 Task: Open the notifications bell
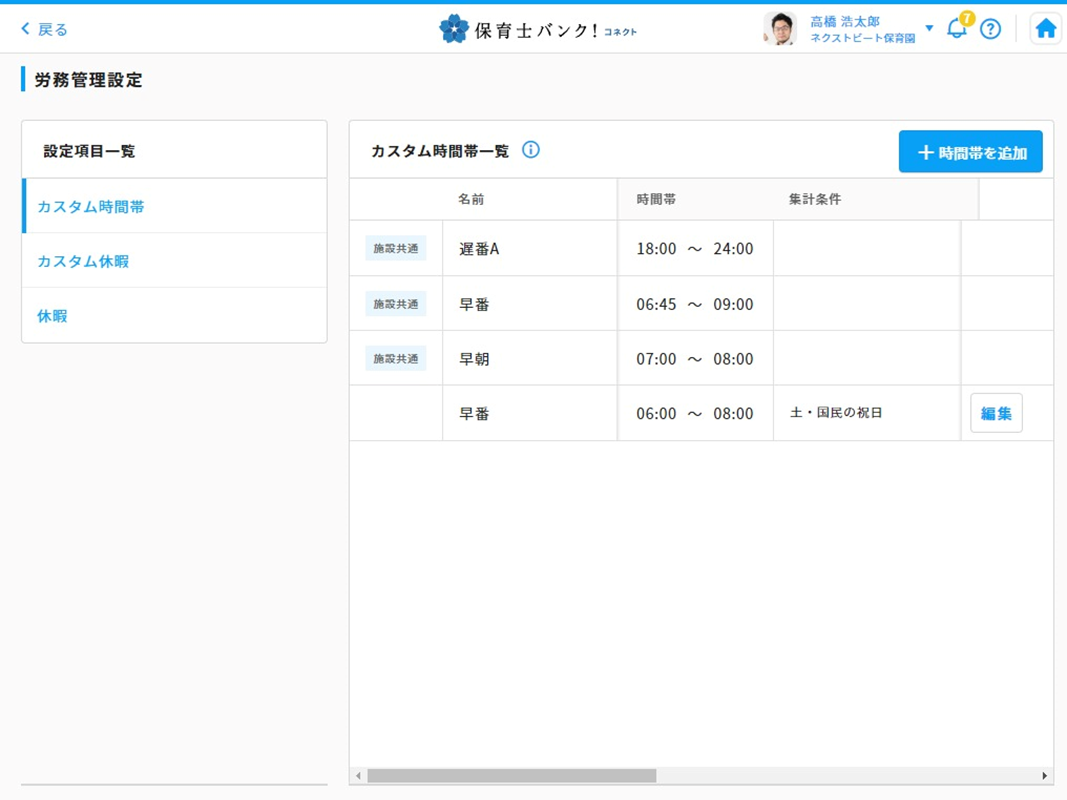(957, 29)
